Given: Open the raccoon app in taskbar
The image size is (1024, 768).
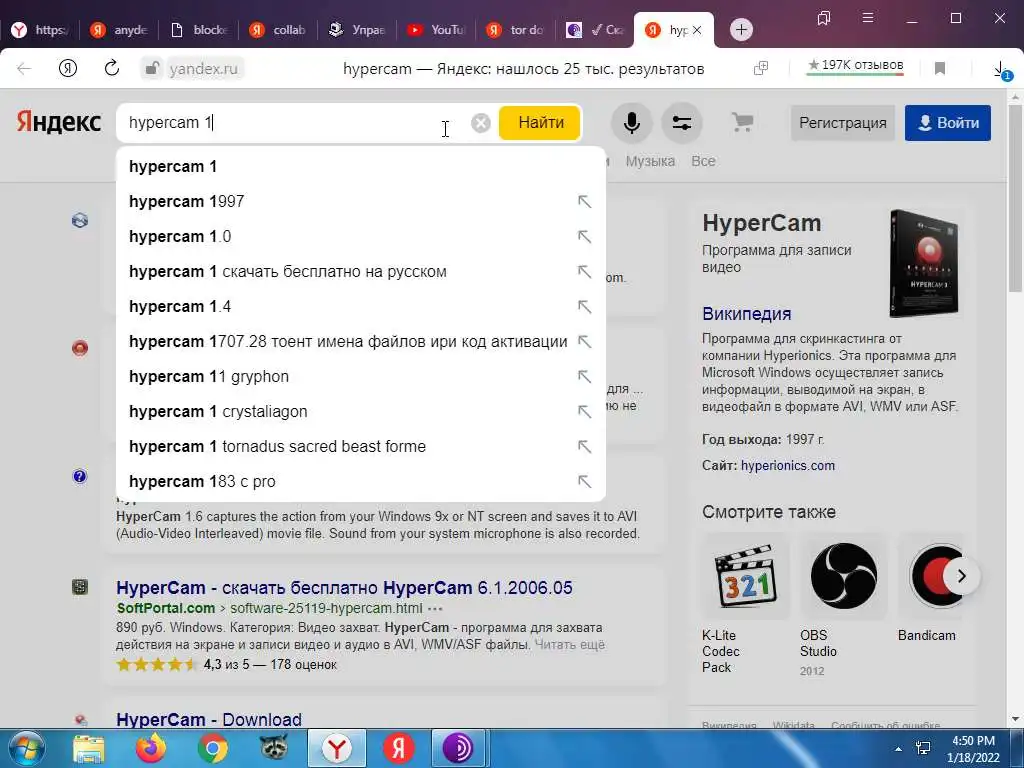Looking at the screenshot, I should click(x=274, y=748).
